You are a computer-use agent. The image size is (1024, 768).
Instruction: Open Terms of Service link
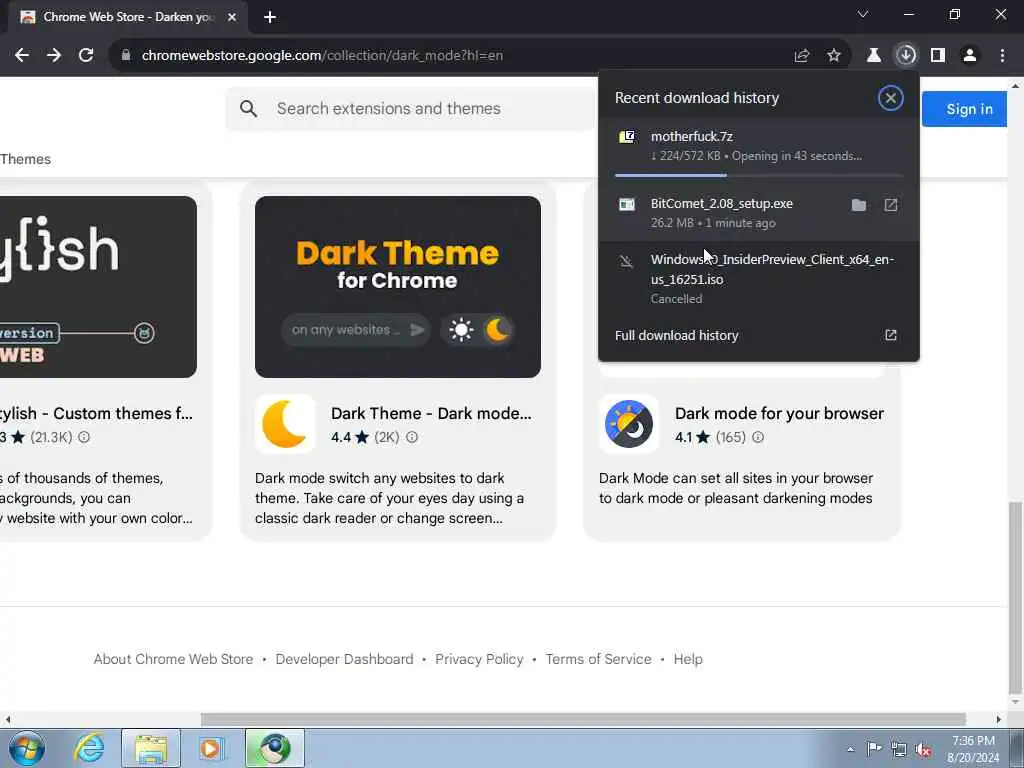click(598, 659)
